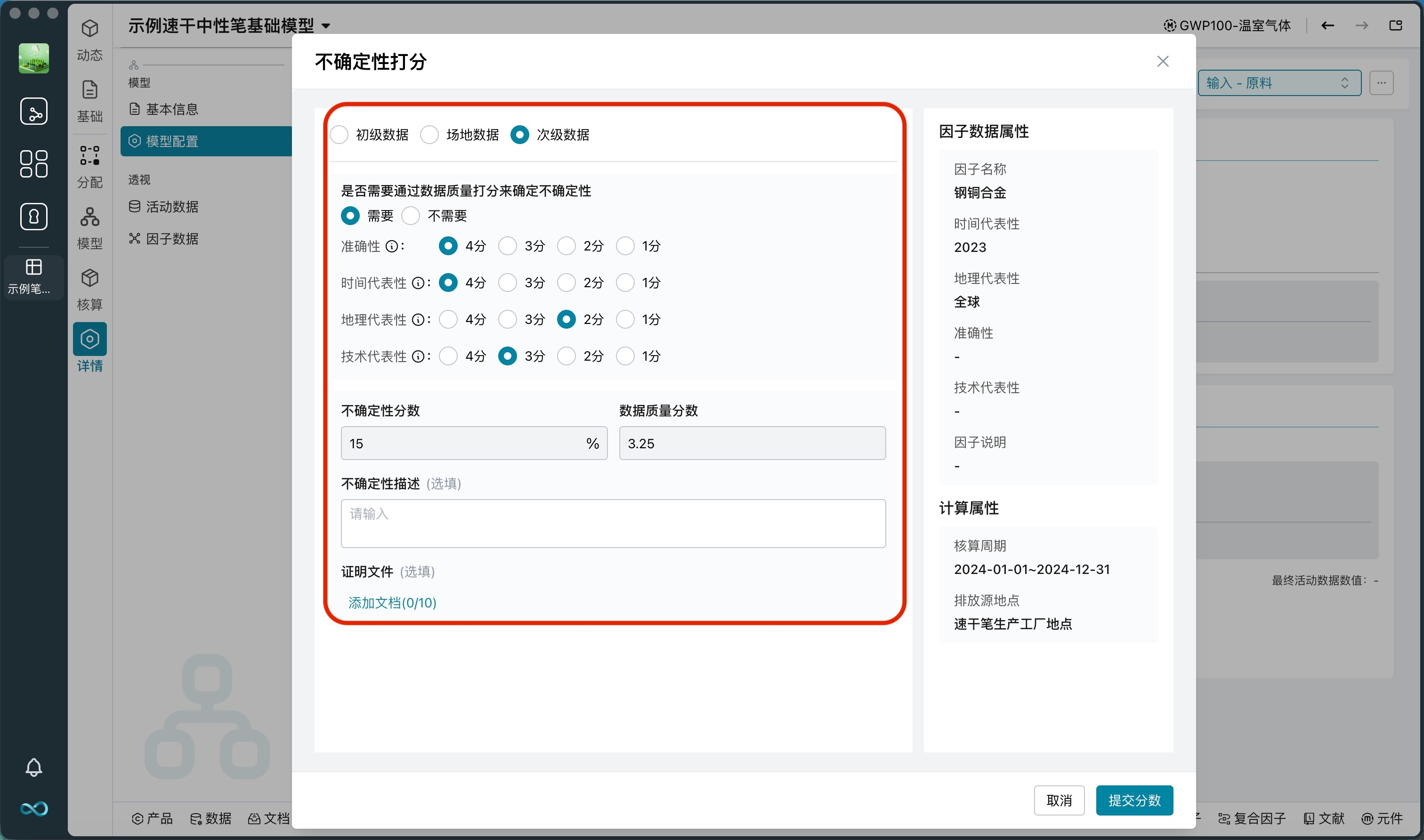Click 添加文档(0/10) to attach proof files
Viewport: 1424px width, 840px height.
[x=392, y=602]
